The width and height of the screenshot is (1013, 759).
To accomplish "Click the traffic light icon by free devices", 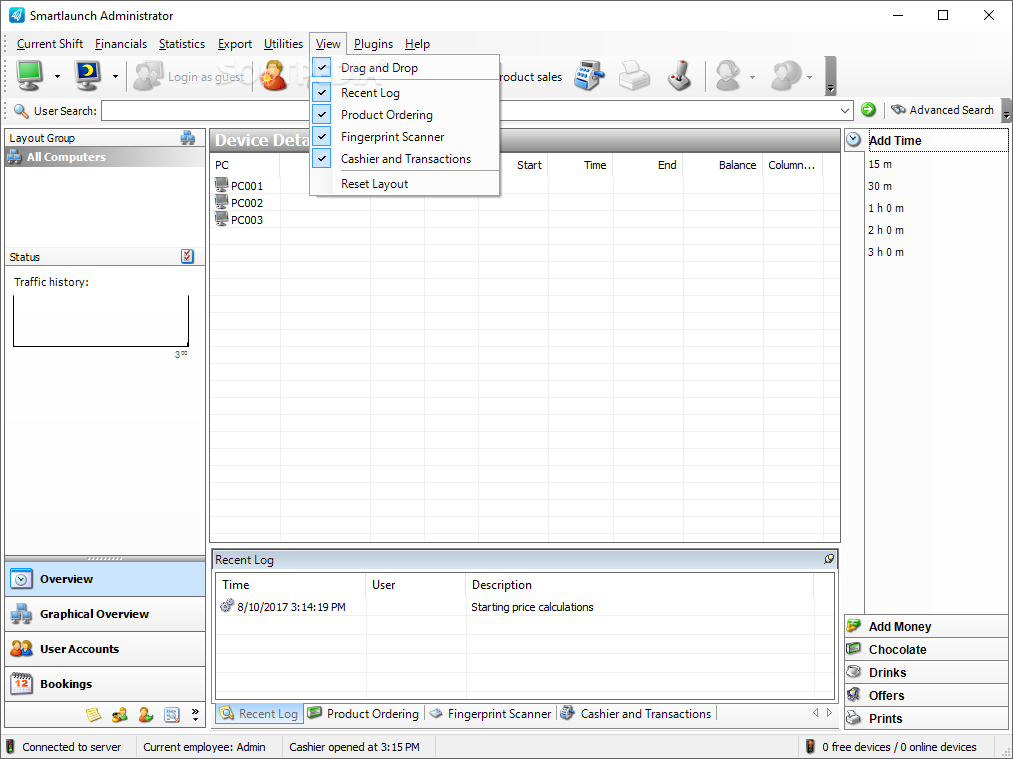I will click(810, 746).
